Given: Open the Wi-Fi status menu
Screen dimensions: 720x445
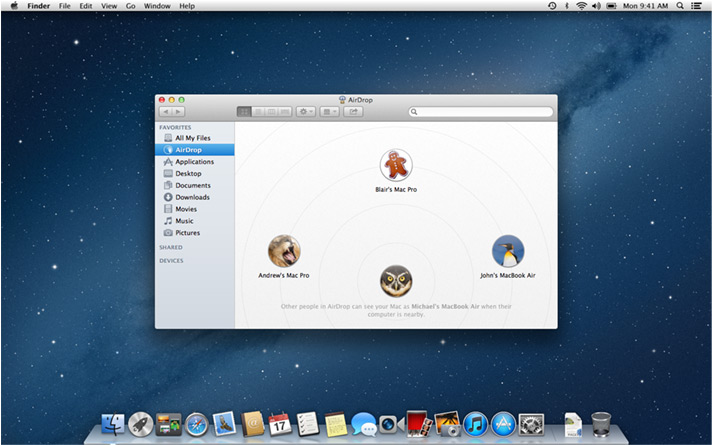Looking at the screenshot, I should (x=582, y=6).
